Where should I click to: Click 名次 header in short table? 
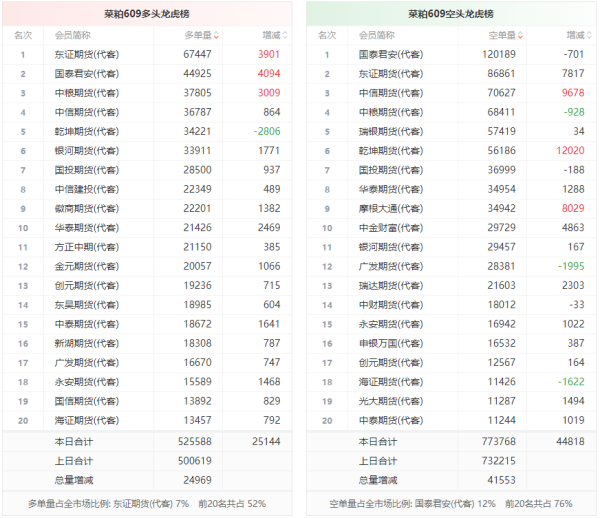[327, 36]
